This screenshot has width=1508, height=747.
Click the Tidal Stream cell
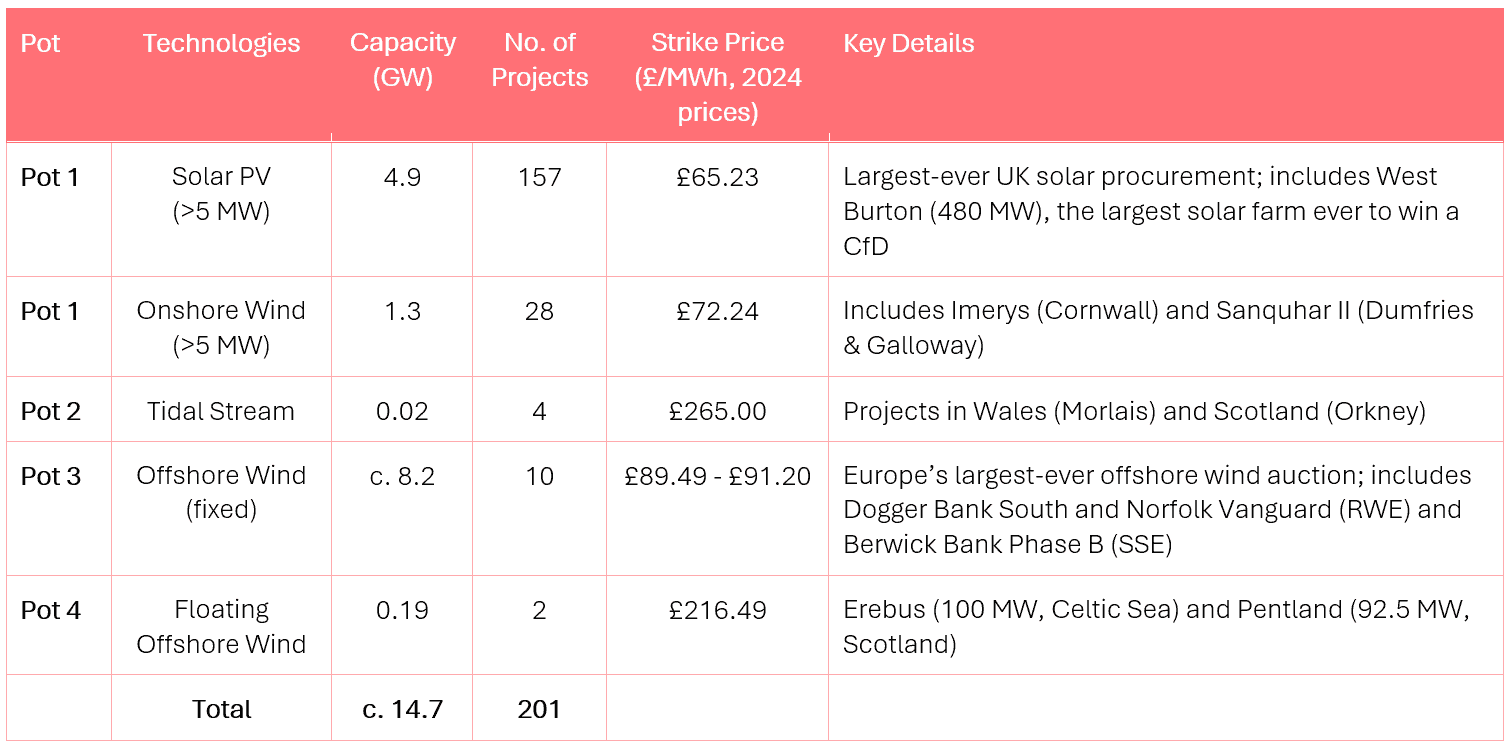click(x=221, y=411)
